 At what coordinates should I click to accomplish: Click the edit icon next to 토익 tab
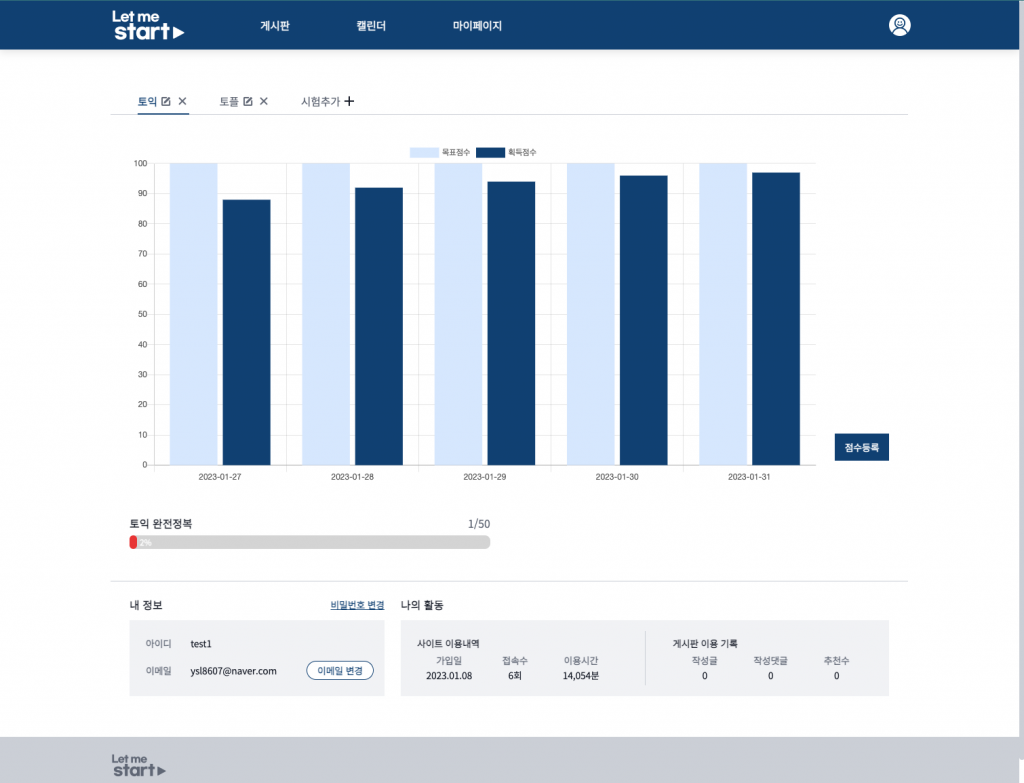[166, 102]
